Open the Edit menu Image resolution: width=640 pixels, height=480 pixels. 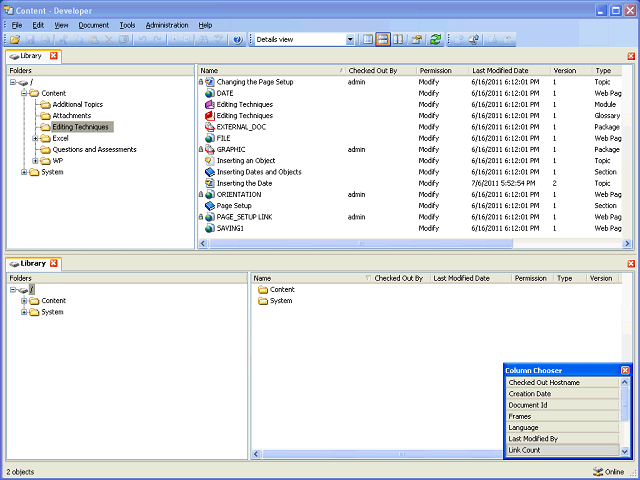[38, 25]
